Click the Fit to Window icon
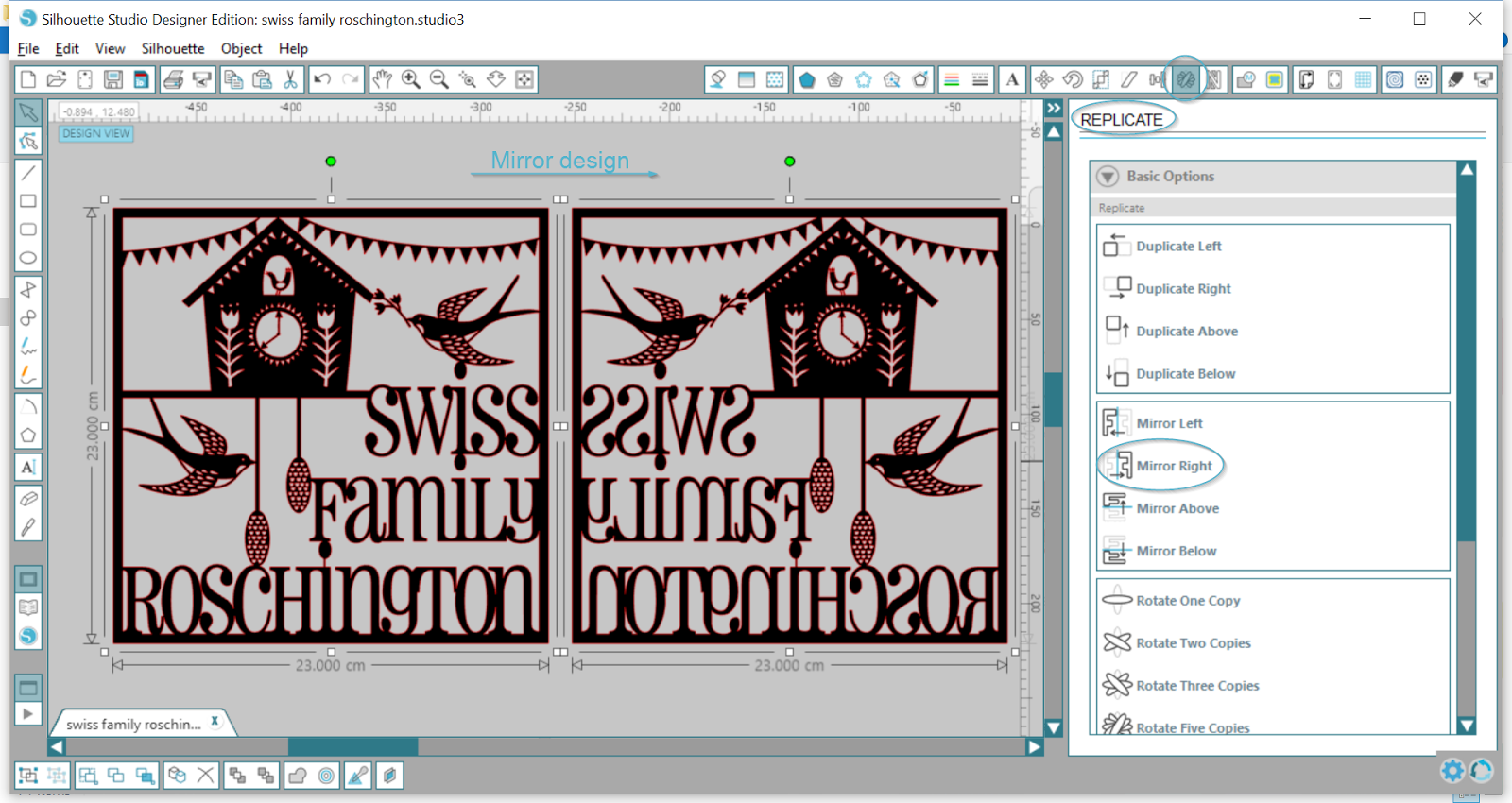Image resolution: width=1512 pixels, height=803 pixels. [x=524, y=79]
